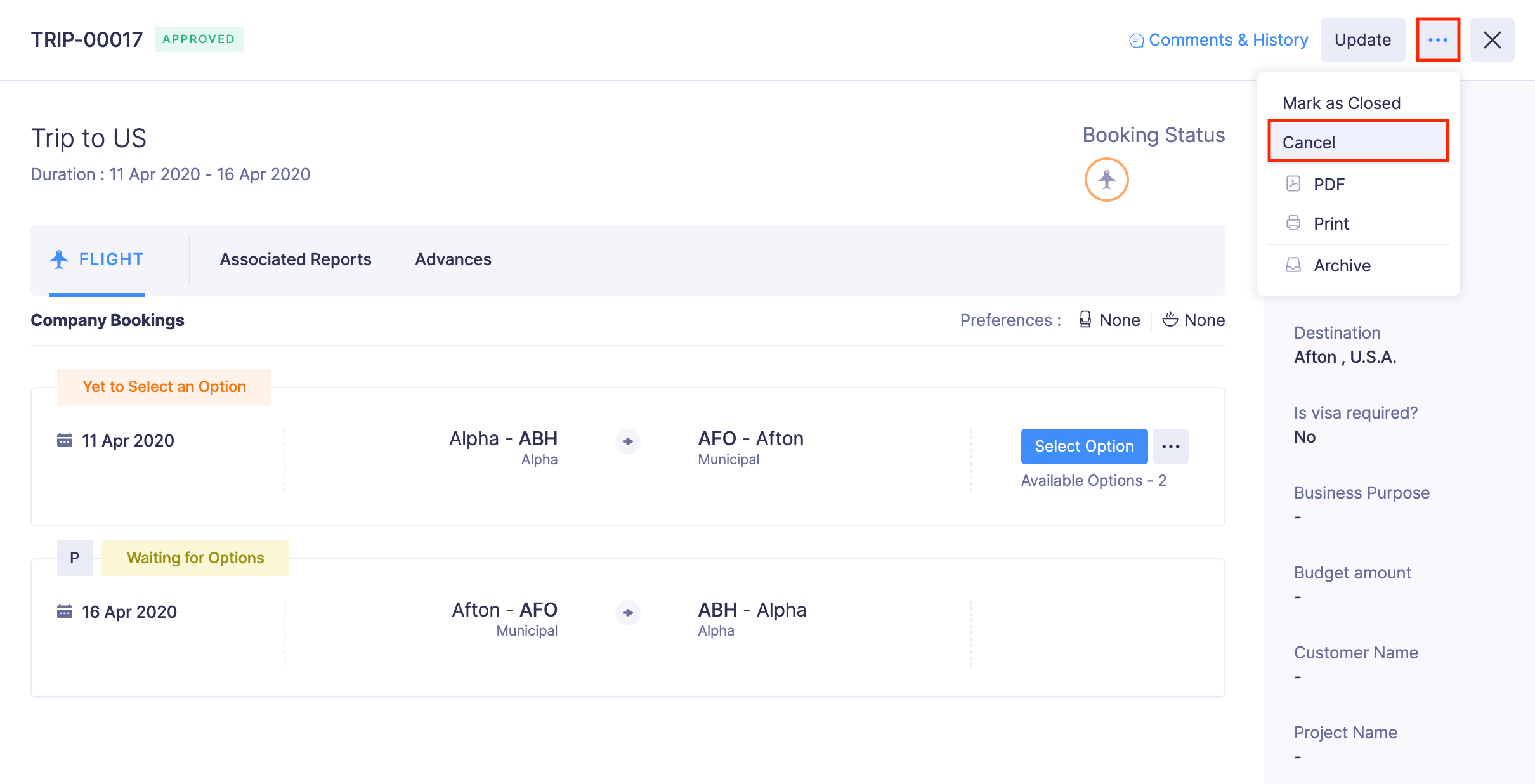Select Mark as Closed from menu
This screenshot has width=1535, height=784.
(x=1341, y=103)
